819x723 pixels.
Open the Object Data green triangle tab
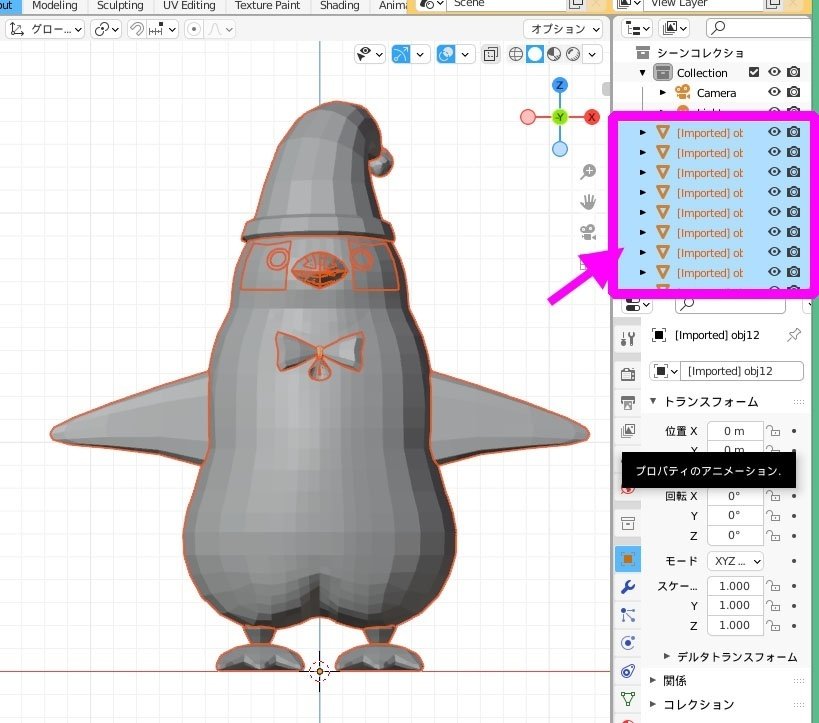[628, 698]
